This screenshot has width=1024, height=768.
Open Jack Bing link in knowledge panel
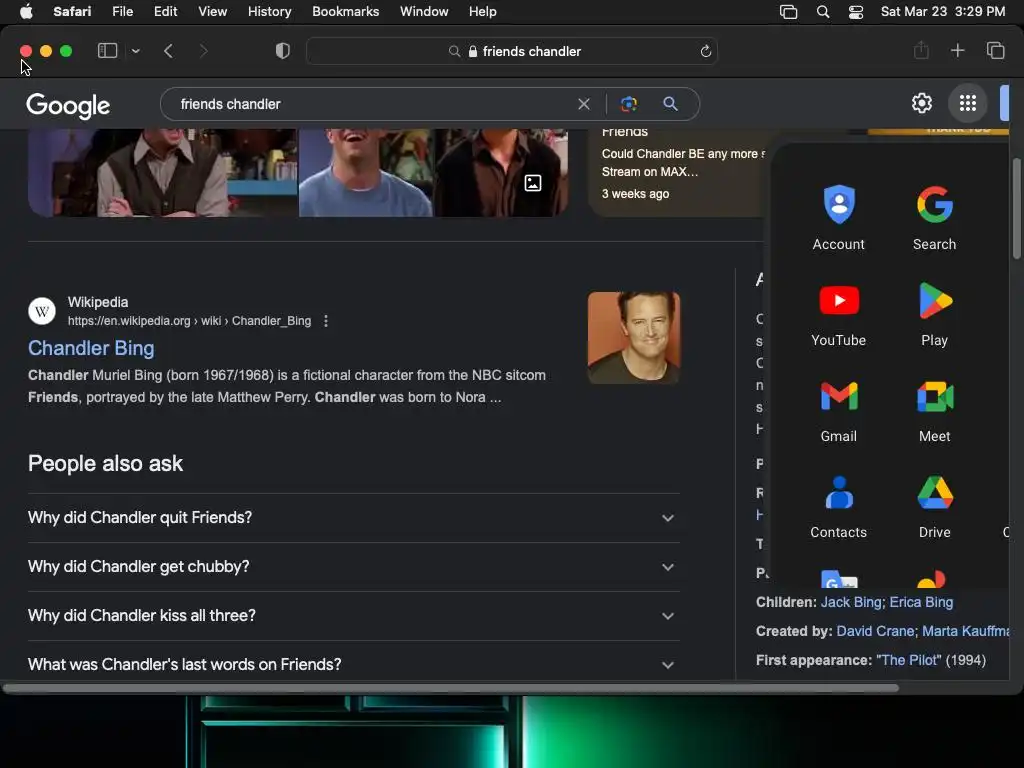tap(851, 602)
